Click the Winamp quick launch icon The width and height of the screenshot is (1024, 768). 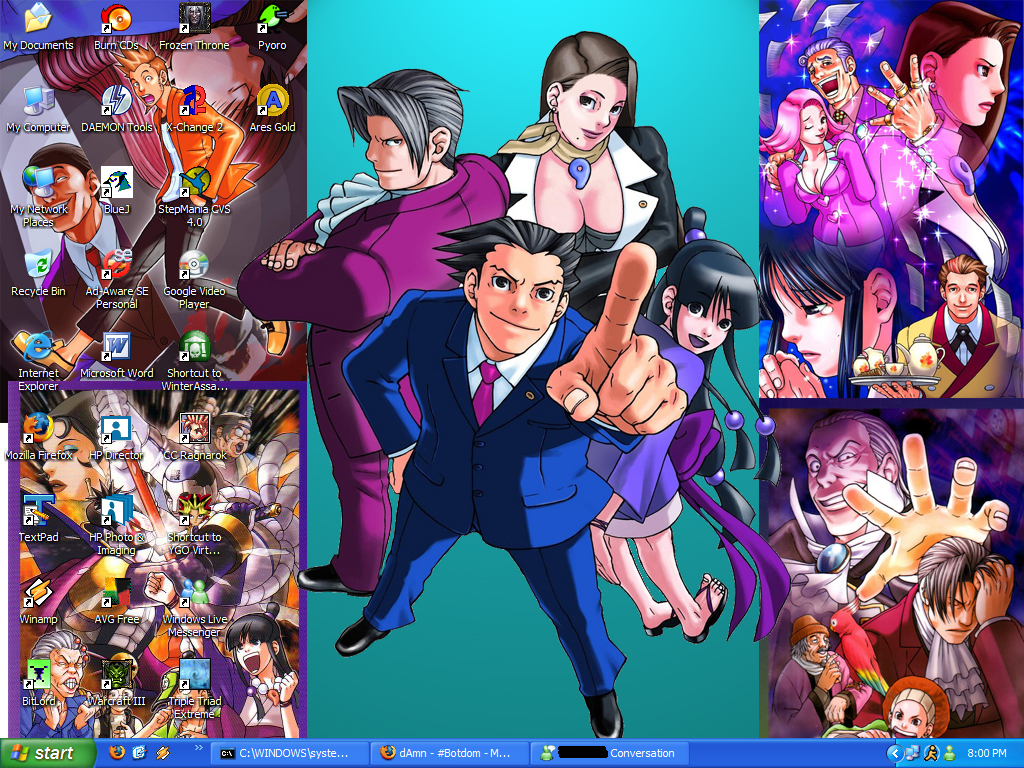163,752
